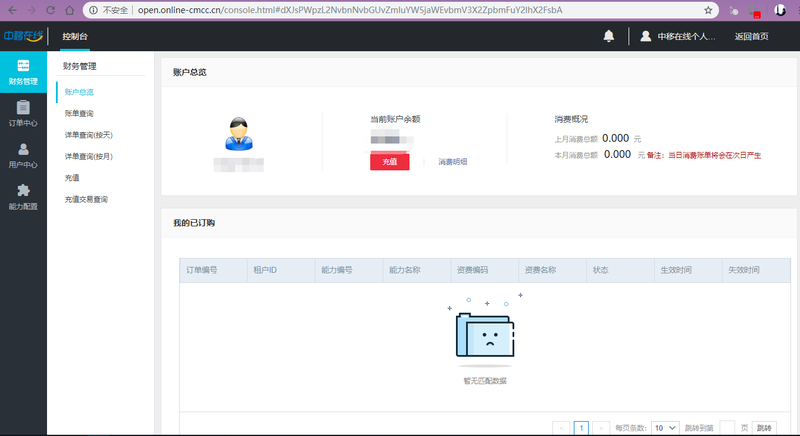The image size is (800, 436).
Task: Click the user profile icon in header
Action: tap(646, 36)
